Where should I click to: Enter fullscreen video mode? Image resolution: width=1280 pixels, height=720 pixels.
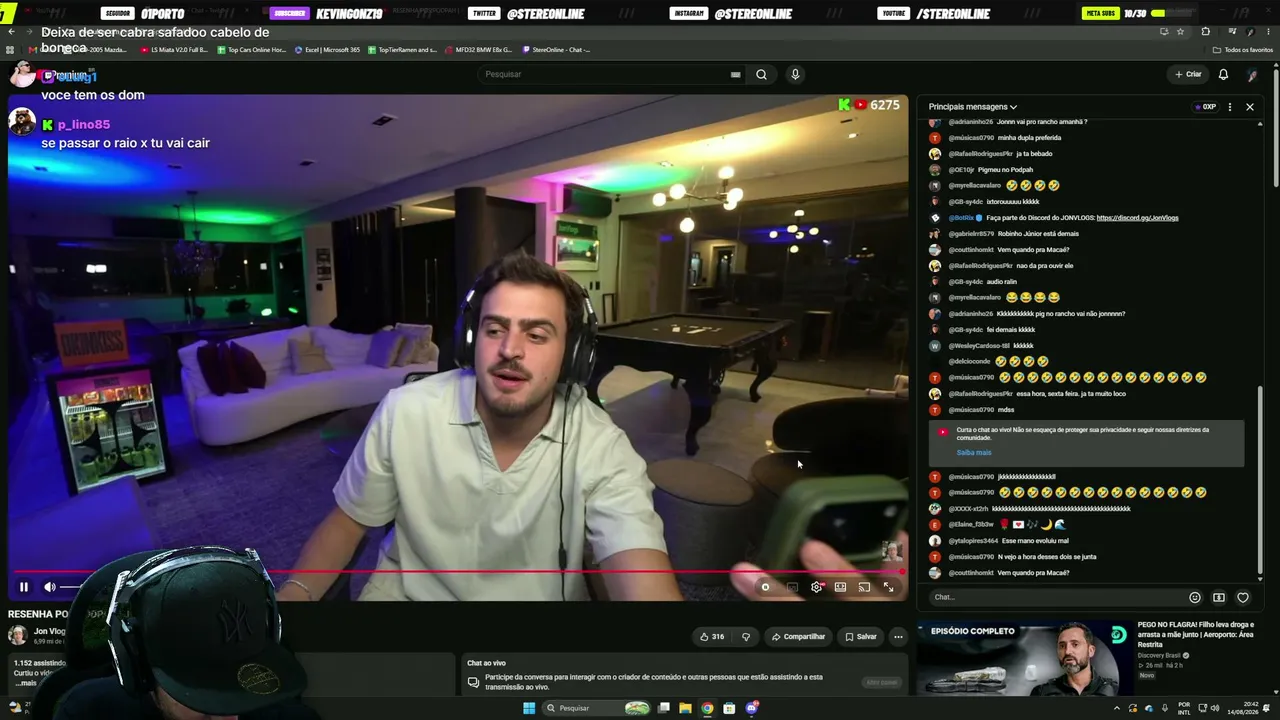pos(888,587)
